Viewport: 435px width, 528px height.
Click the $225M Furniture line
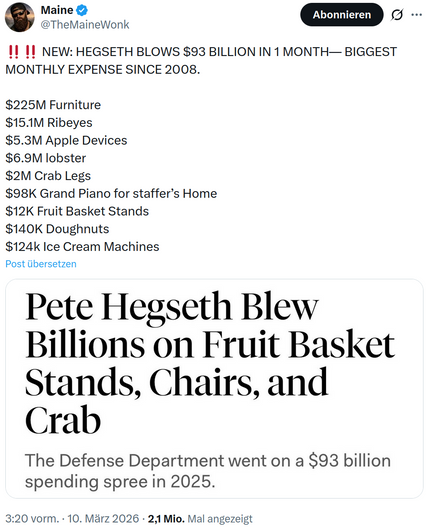coord(53,105)
